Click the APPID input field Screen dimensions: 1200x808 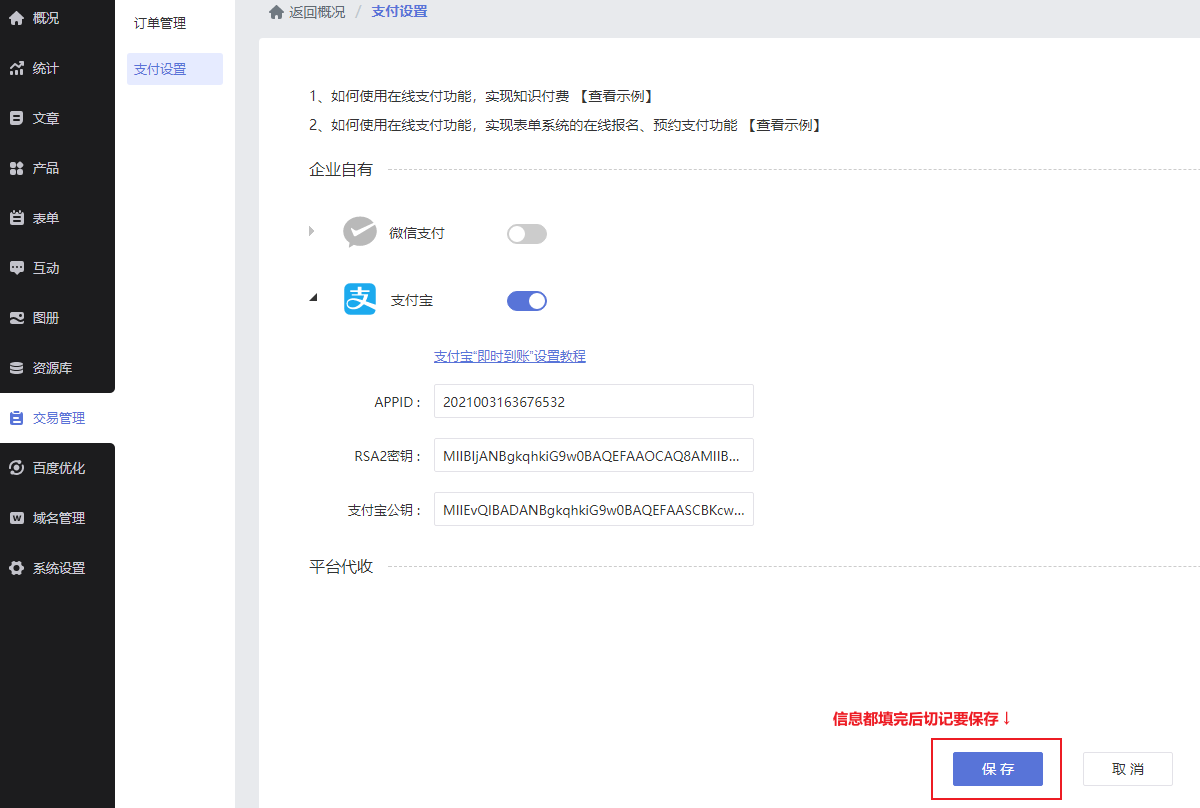pyautogui.click(x=594, y=401)
